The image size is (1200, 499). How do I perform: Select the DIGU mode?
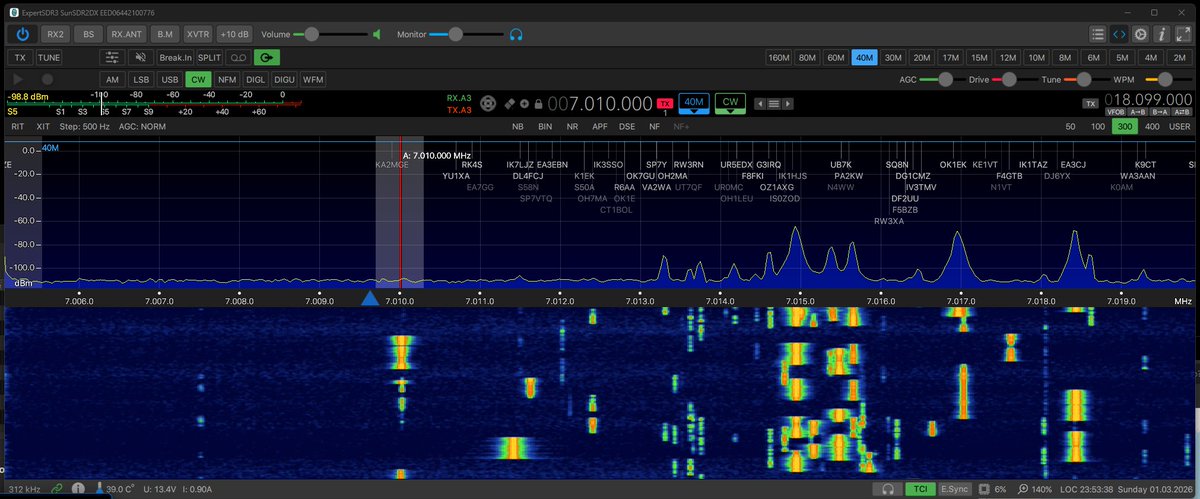[284, 79]
